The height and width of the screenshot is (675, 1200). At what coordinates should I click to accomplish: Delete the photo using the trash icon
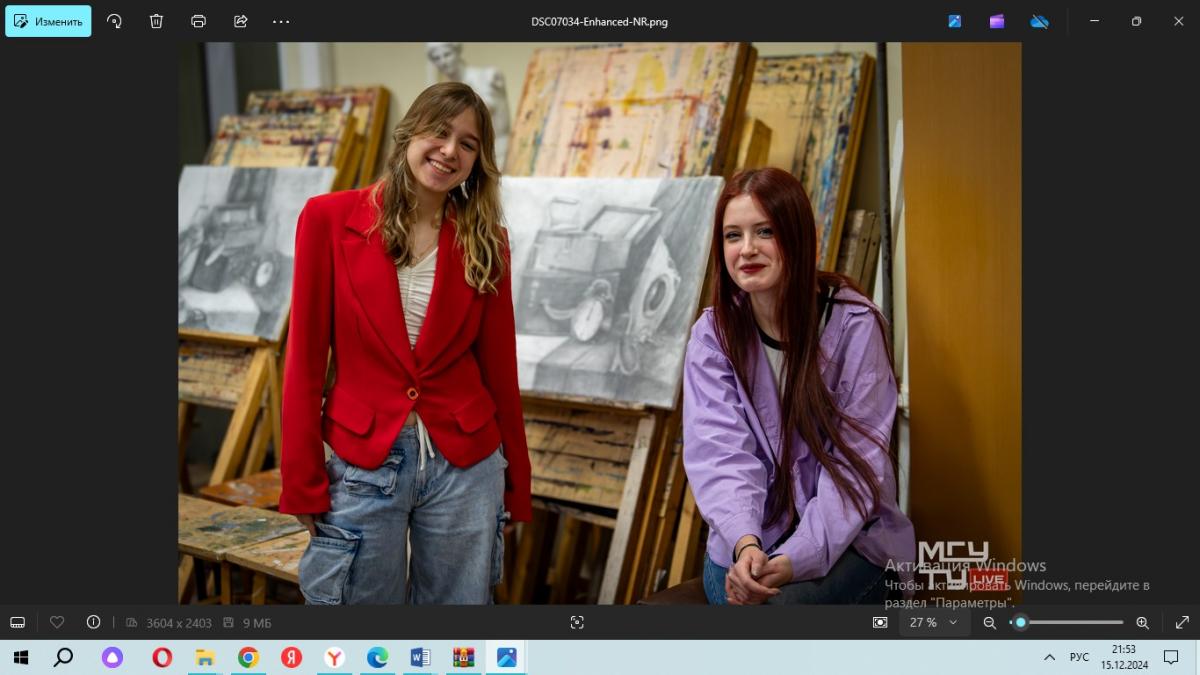(x=156, y=21)
